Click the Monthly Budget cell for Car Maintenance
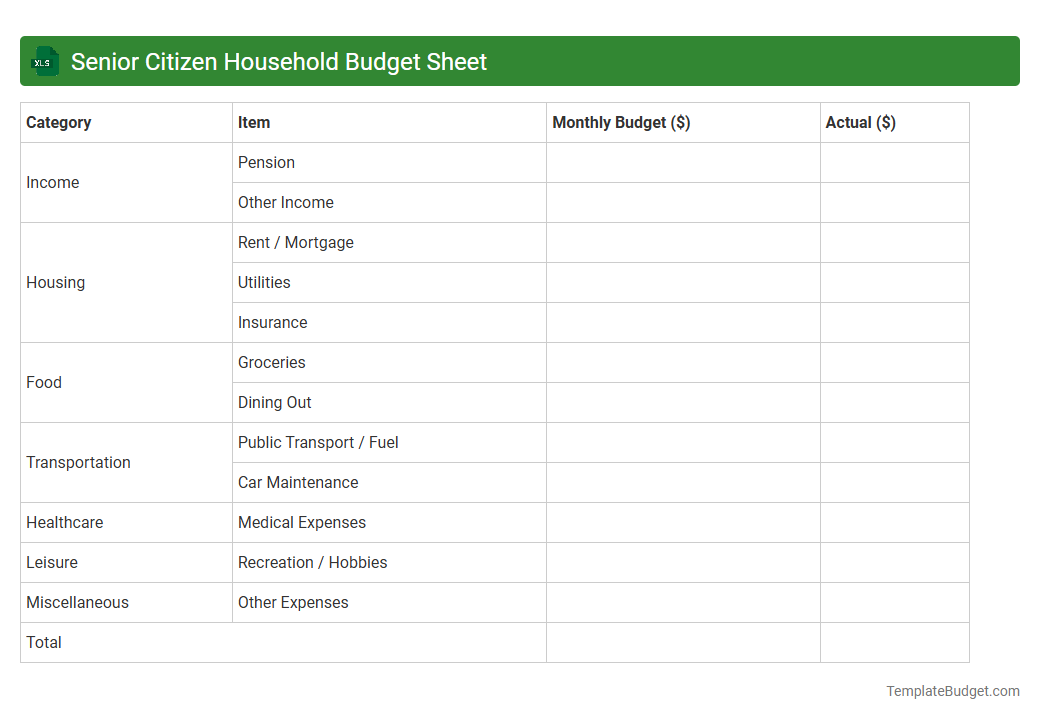 [x=683, y=482]
